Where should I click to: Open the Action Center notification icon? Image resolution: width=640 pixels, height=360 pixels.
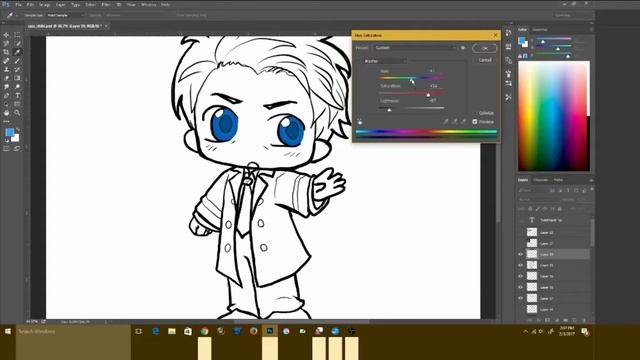pos(585,332)
